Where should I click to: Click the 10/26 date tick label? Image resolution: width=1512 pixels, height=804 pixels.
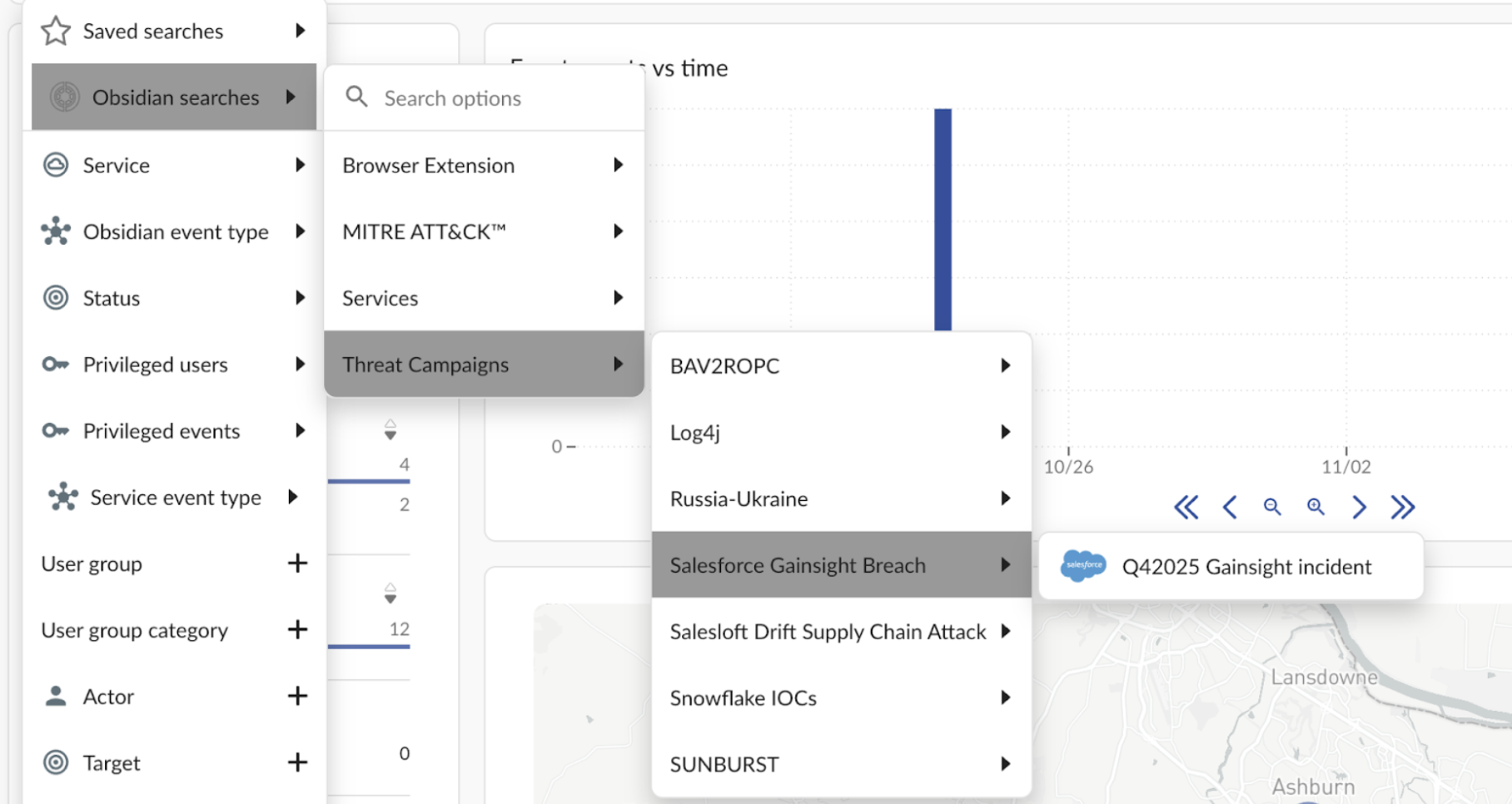pos(1068,467)
